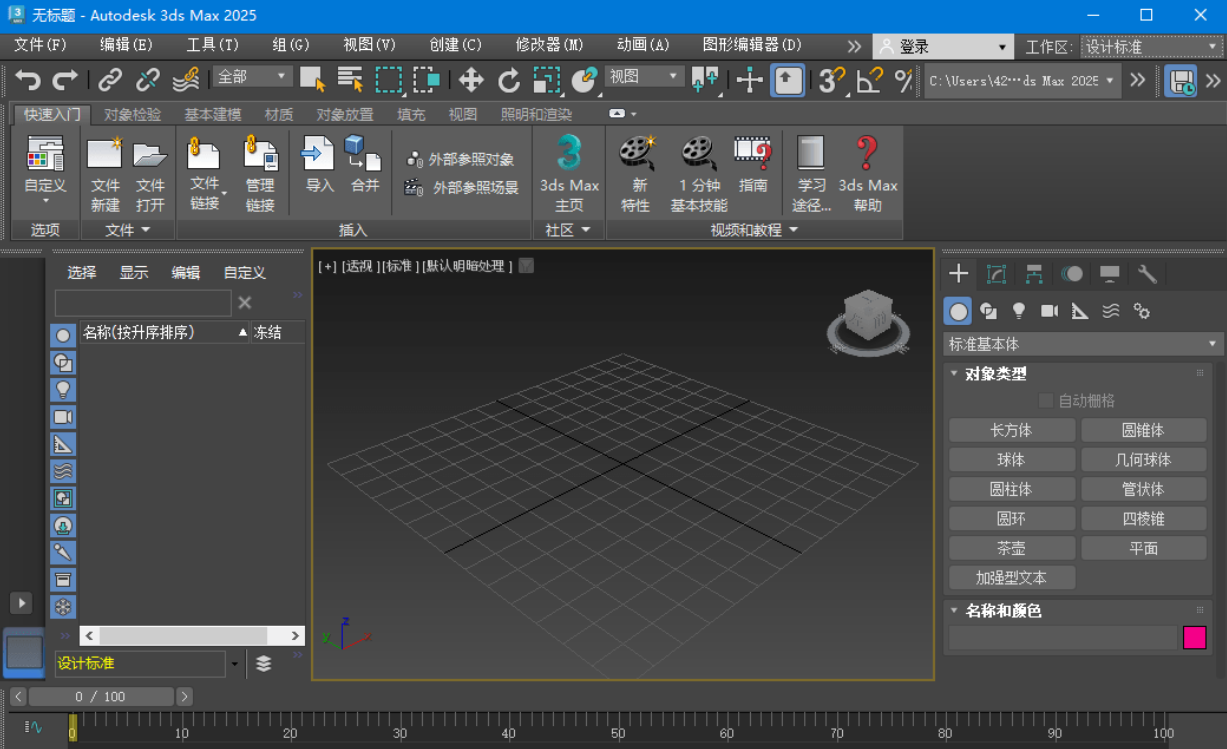Toggle Percent Snap on the toolbar
This screenshot has width=1227, height=749.
pos(904,80)
